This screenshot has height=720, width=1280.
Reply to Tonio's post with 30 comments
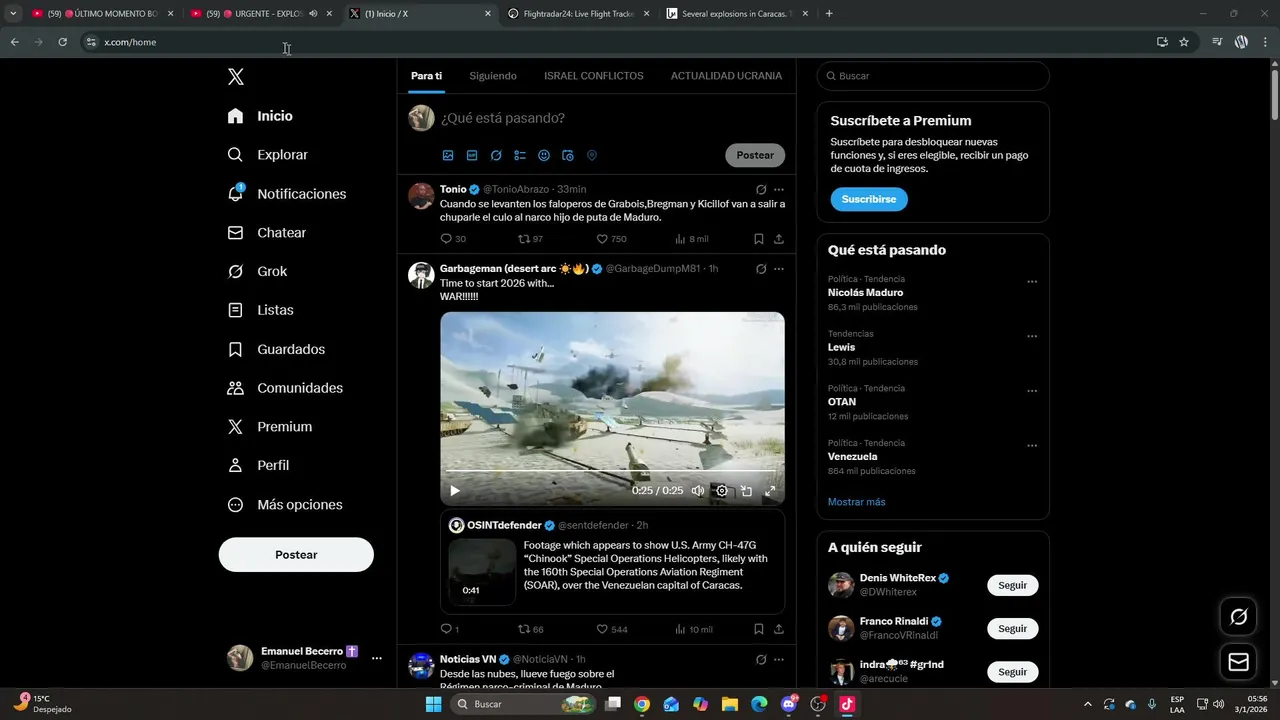tap(453, 239)
